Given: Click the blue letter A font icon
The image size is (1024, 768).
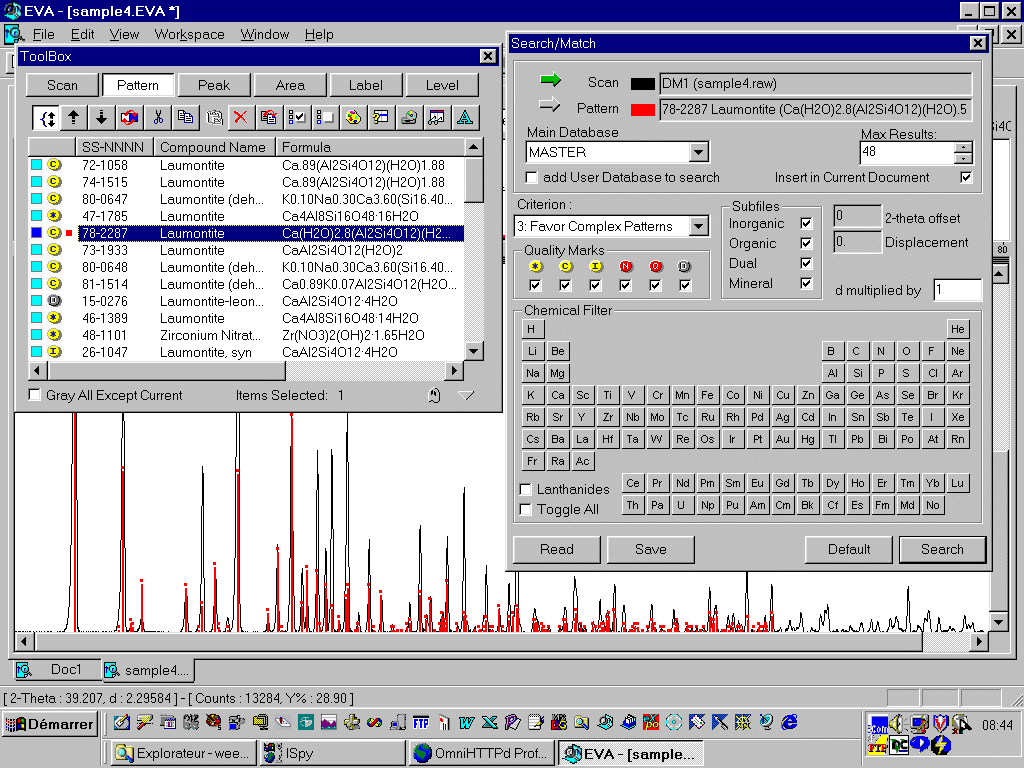Looking at the screenshot, I should point(465,118).
